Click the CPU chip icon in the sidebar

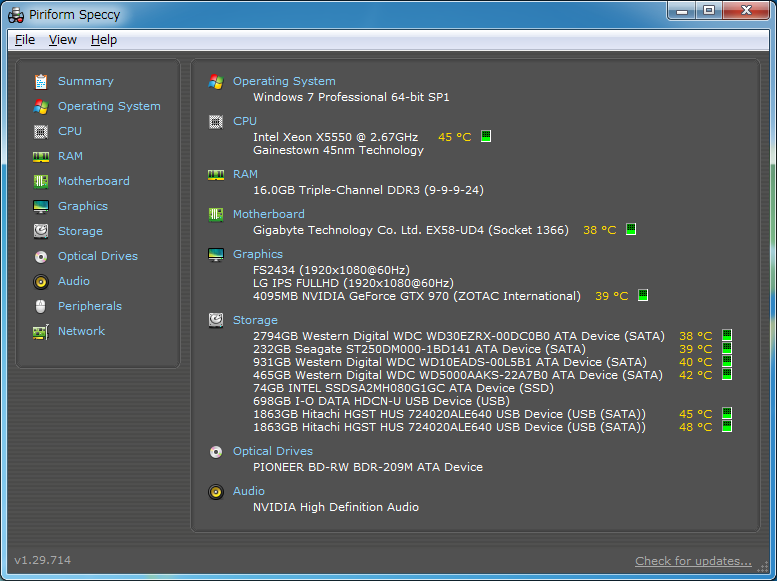coord(41,131)
